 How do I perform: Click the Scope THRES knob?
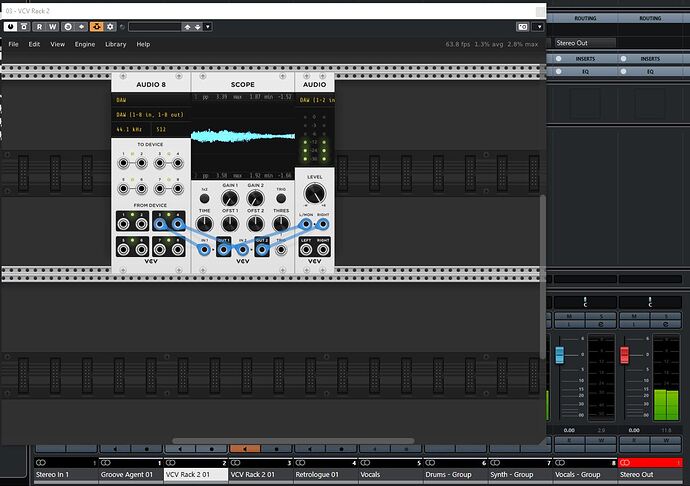tap(281, 224)
